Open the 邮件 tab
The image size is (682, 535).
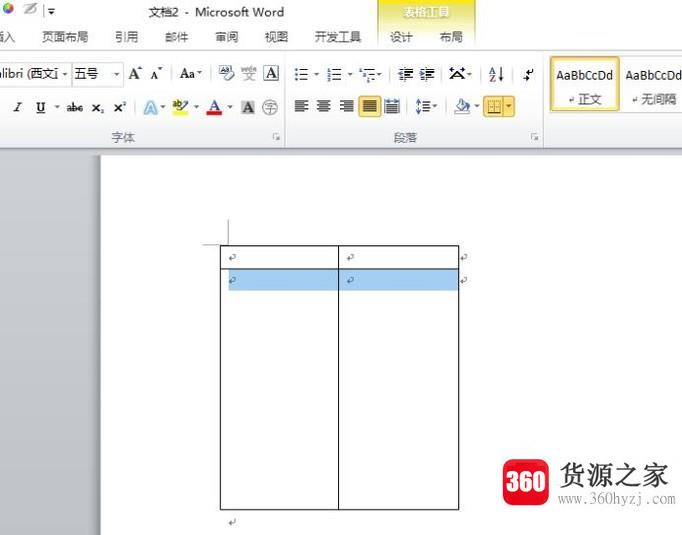[177, 37]
